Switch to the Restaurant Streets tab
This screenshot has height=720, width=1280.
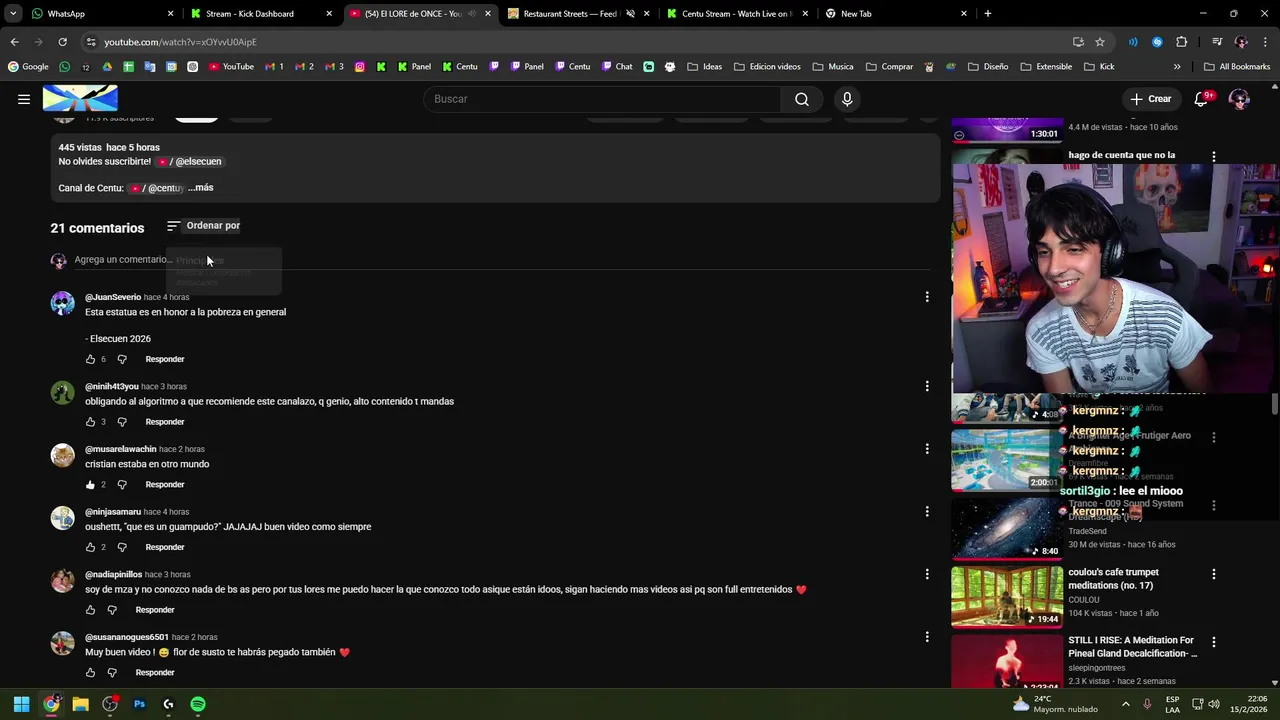(x=578, y=14)
